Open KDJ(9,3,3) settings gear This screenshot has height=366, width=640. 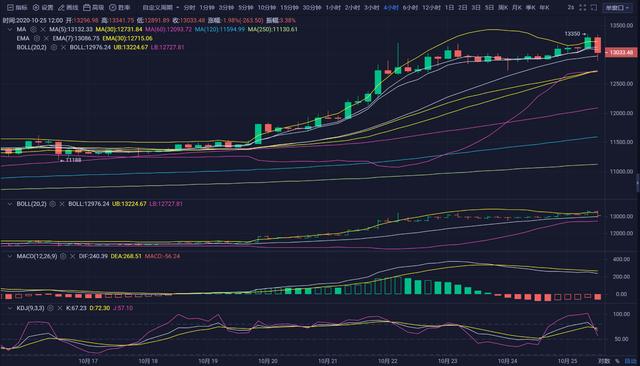click(x=50, y=308)
